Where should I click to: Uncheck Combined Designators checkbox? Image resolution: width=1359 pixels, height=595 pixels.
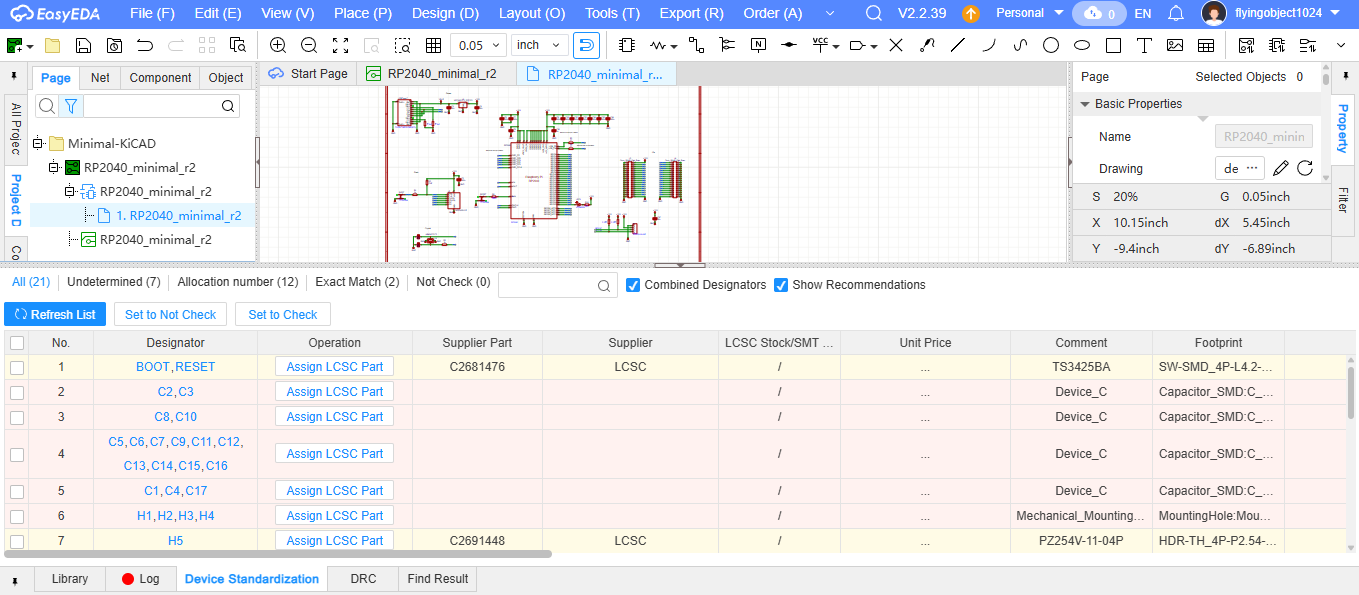[633, 285]
